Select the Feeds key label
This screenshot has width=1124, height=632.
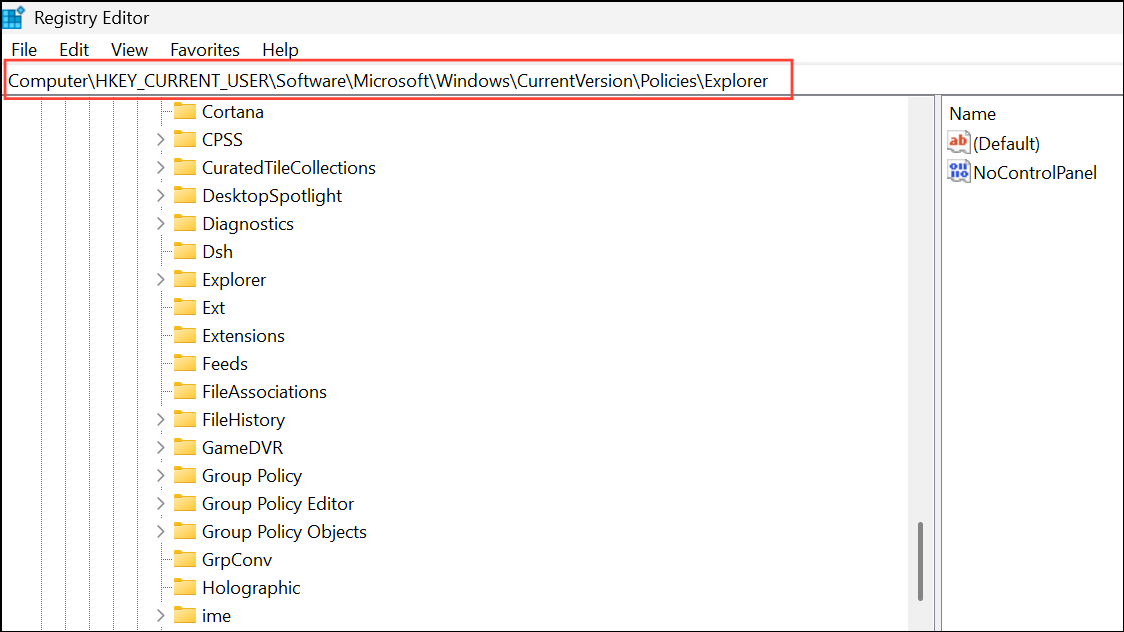[225, 363]
